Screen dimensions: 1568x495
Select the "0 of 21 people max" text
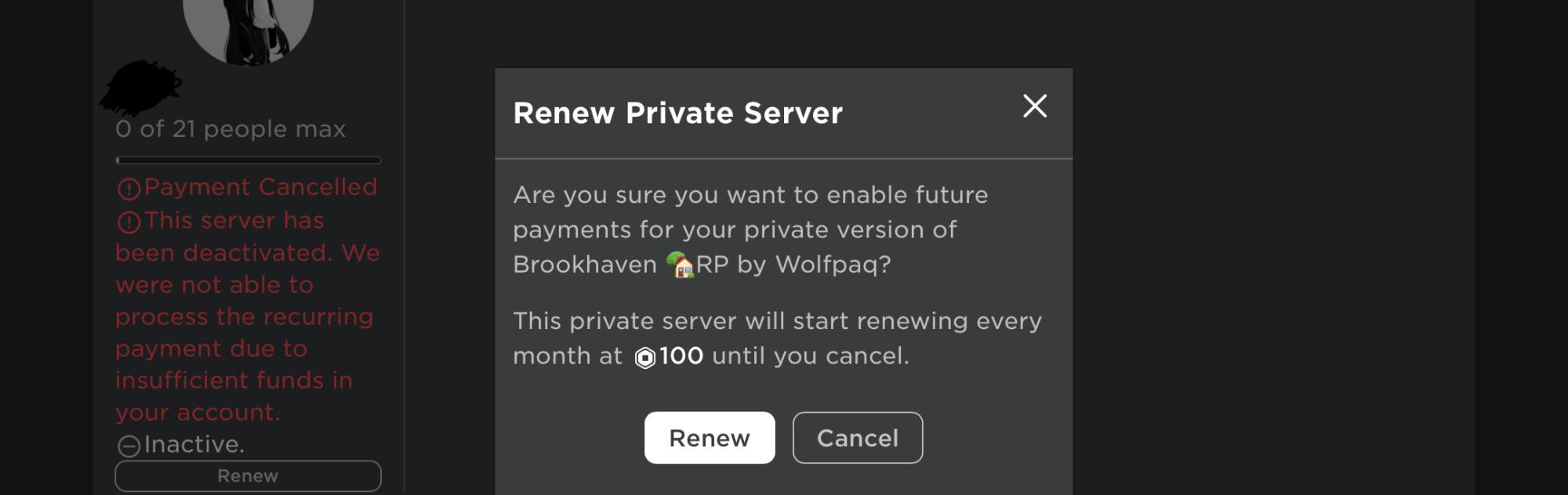click(230, 129)
